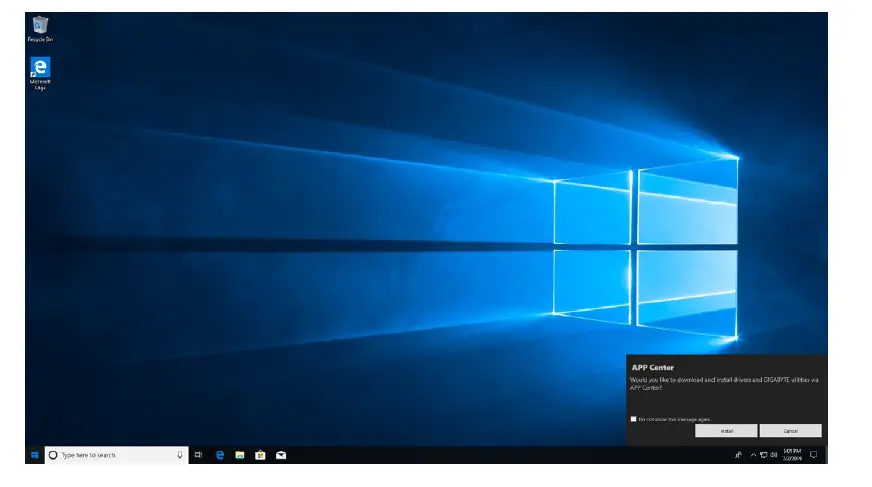Open the Action Center notification icon
Screen dimensions: 872x487
(814, 455)
